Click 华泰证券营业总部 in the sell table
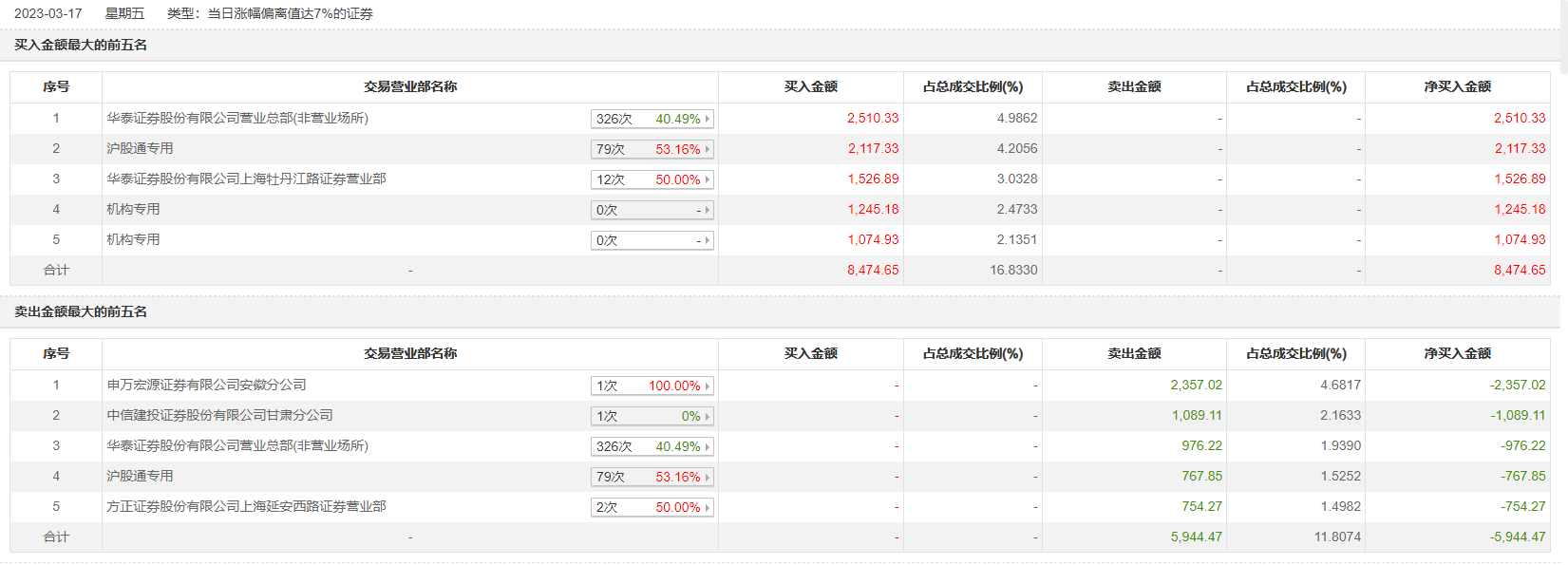The height and width of the screenshot is (565, 1568). point(236,446)
